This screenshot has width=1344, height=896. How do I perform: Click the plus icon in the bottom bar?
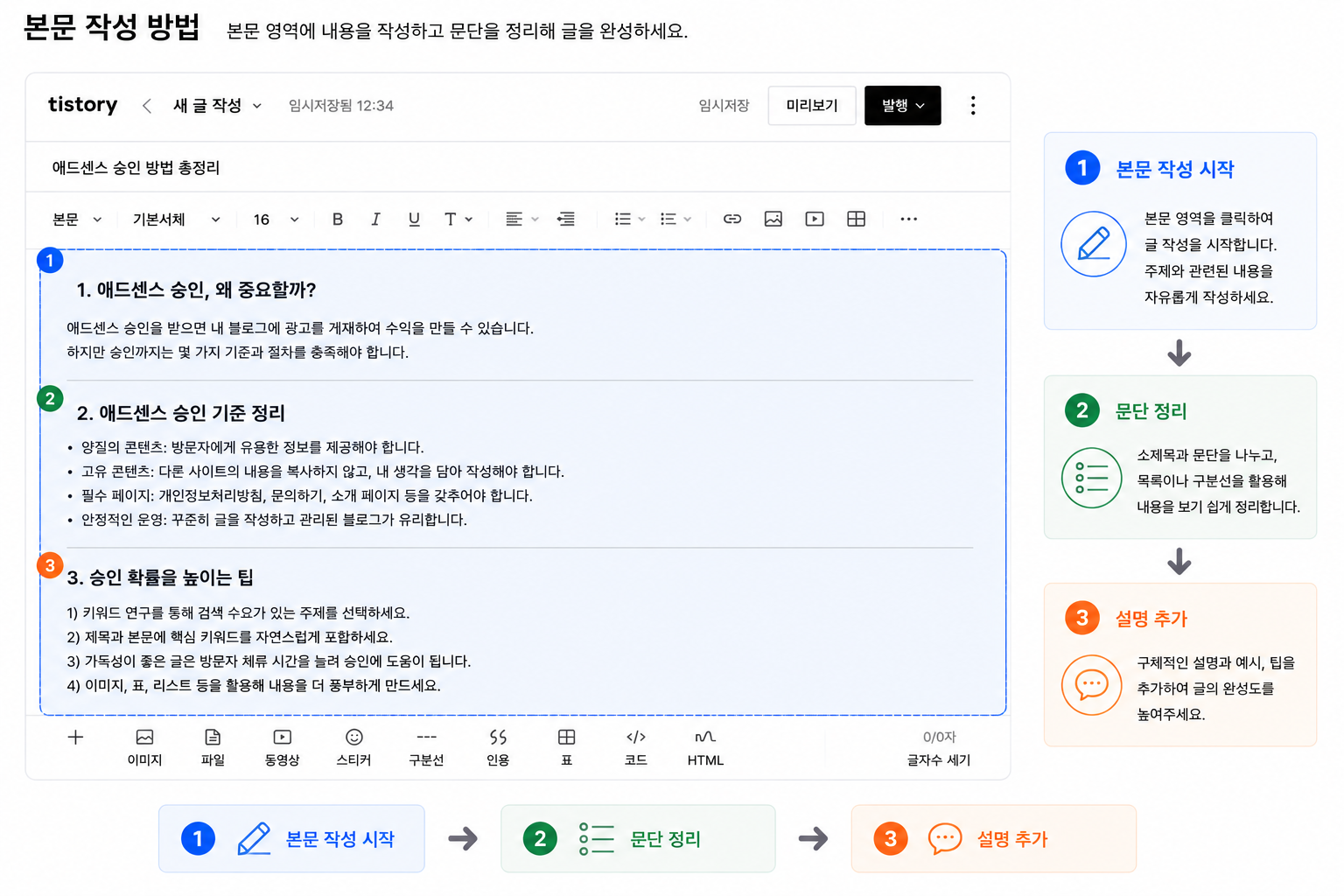[x=75, y=737]
